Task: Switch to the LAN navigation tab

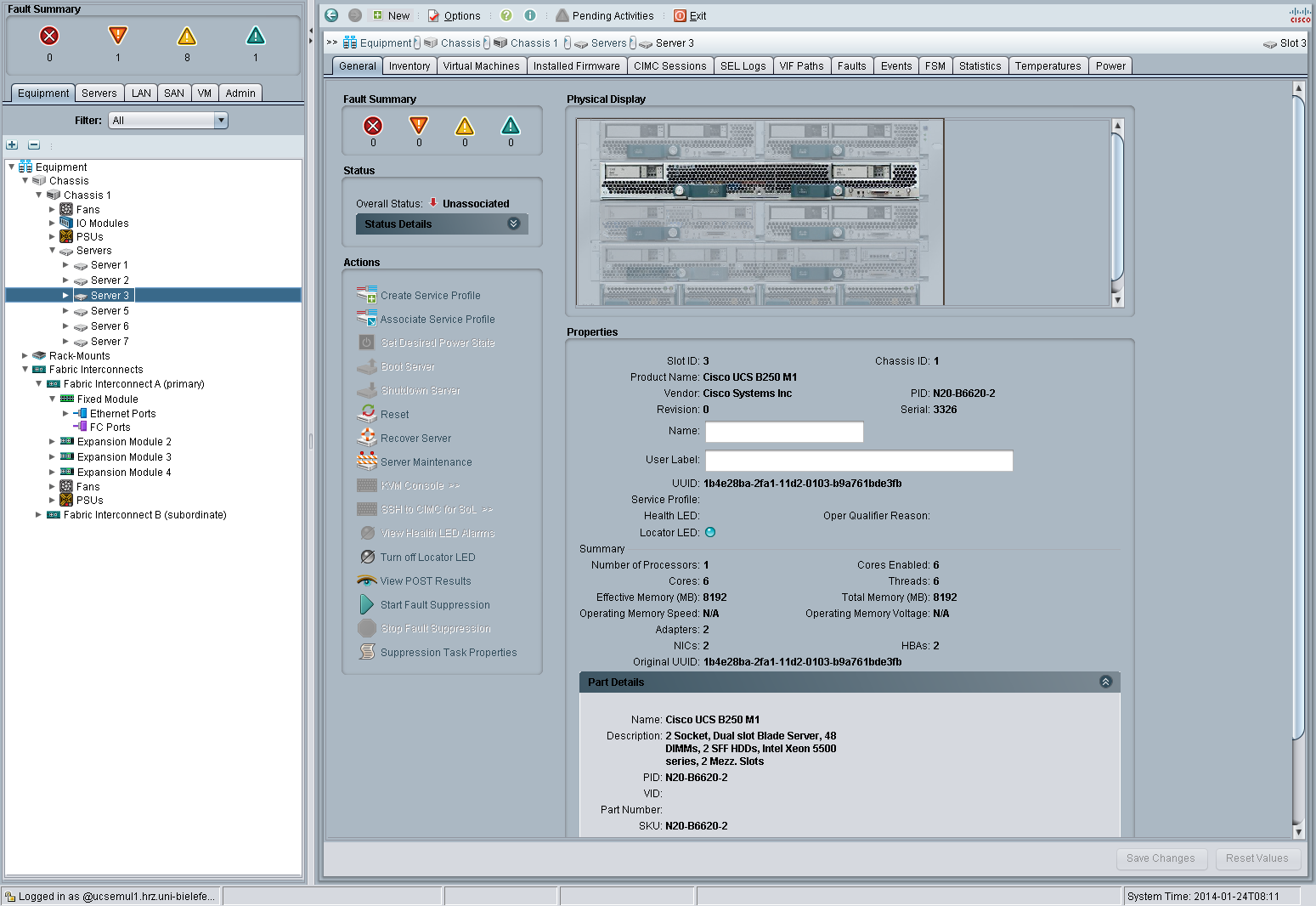Action: (141, 93)
